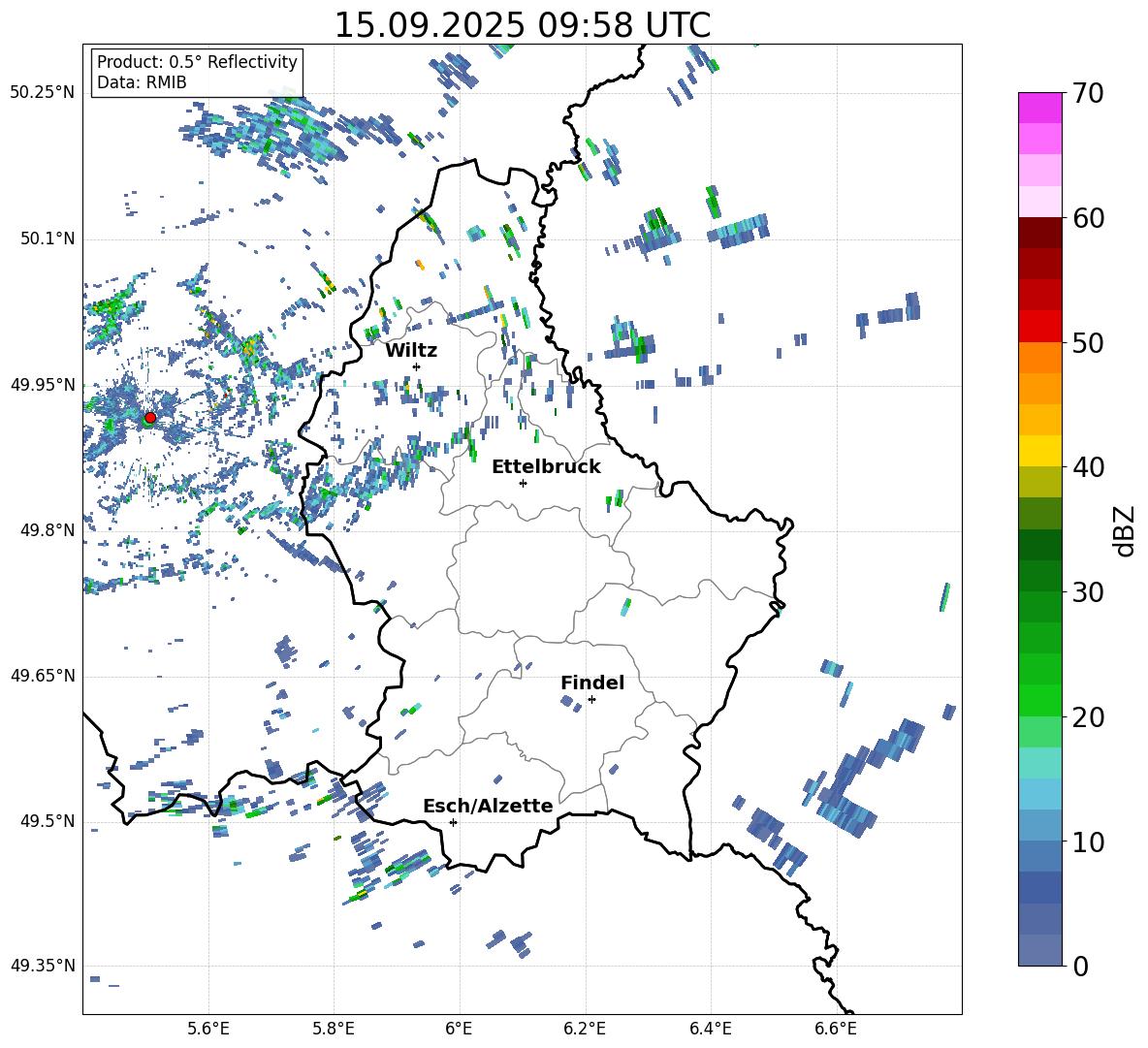Click the dBZ colorbar axis label
This screenshot has height=1048, width=1148.
[x=1125, y=530]
